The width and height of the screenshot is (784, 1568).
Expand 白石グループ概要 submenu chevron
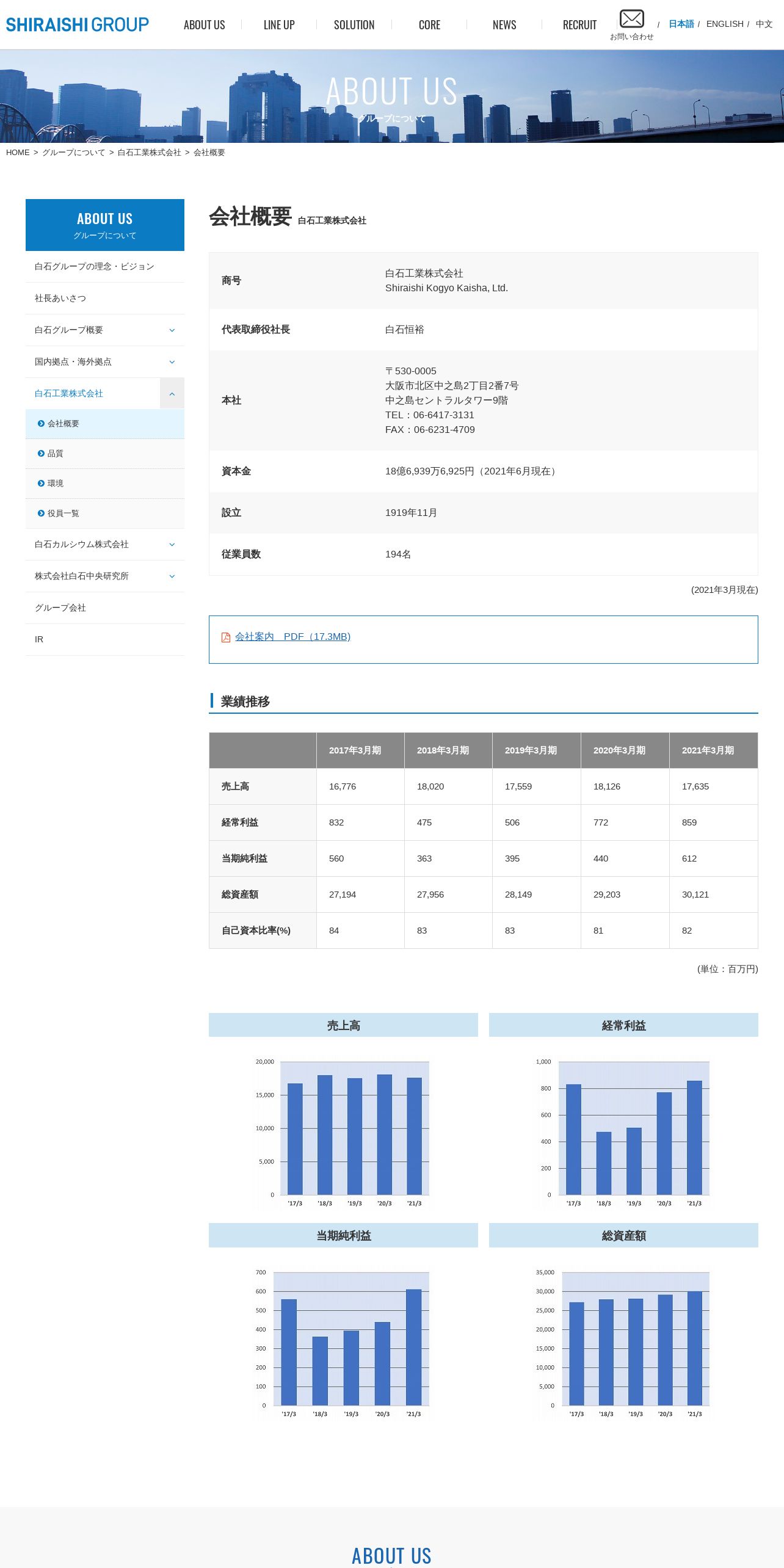[x=172, y=330]
